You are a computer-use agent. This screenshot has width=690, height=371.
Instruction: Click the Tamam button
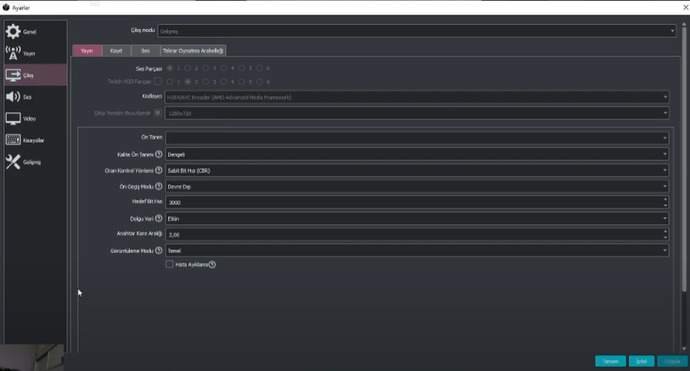tap(610, 361)
